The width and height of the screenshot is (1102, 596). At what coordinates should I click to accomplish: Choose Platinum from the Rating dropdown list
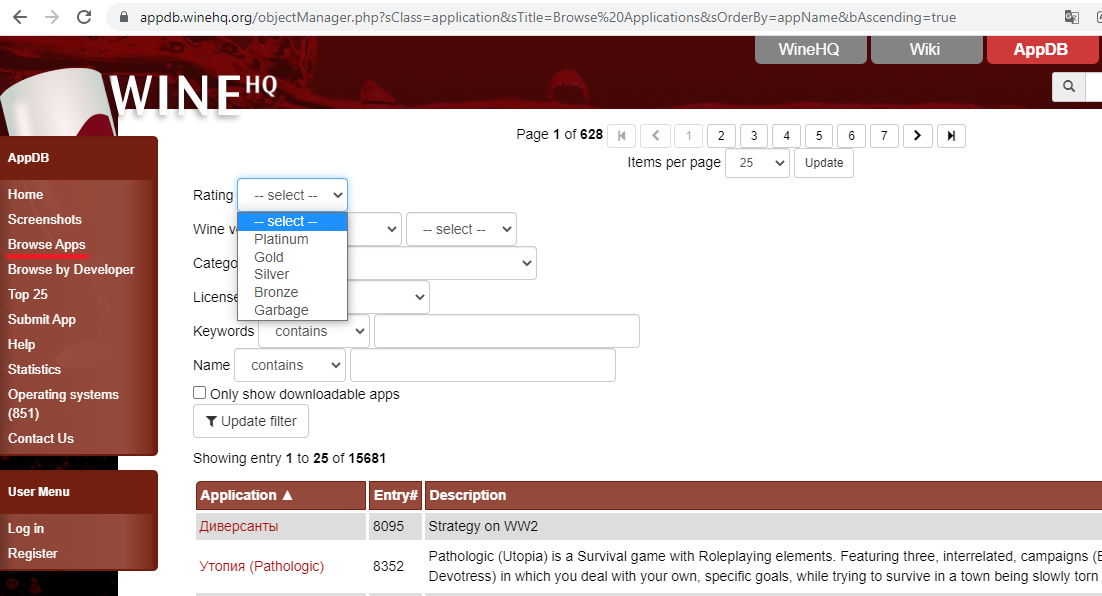pyautogui.click(x=281, y=240)
